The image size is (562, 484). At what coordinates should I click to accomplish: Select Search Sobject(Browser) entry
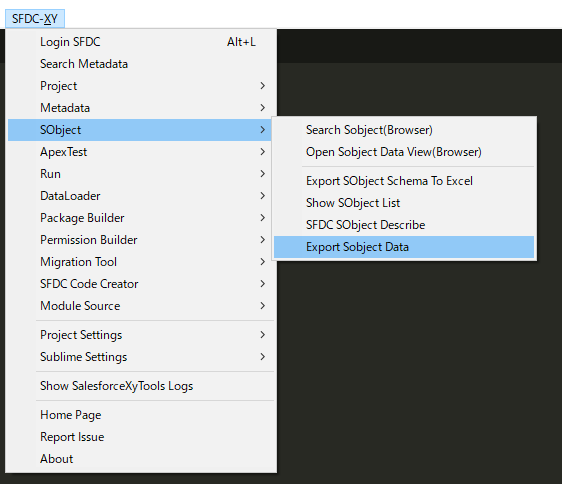tap(404, 130)
